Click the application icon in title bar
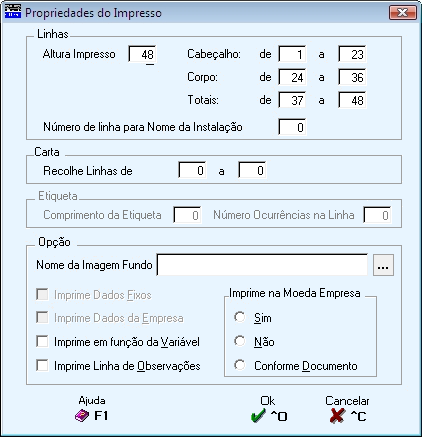 pyautogui.click(x=13, y=12)
